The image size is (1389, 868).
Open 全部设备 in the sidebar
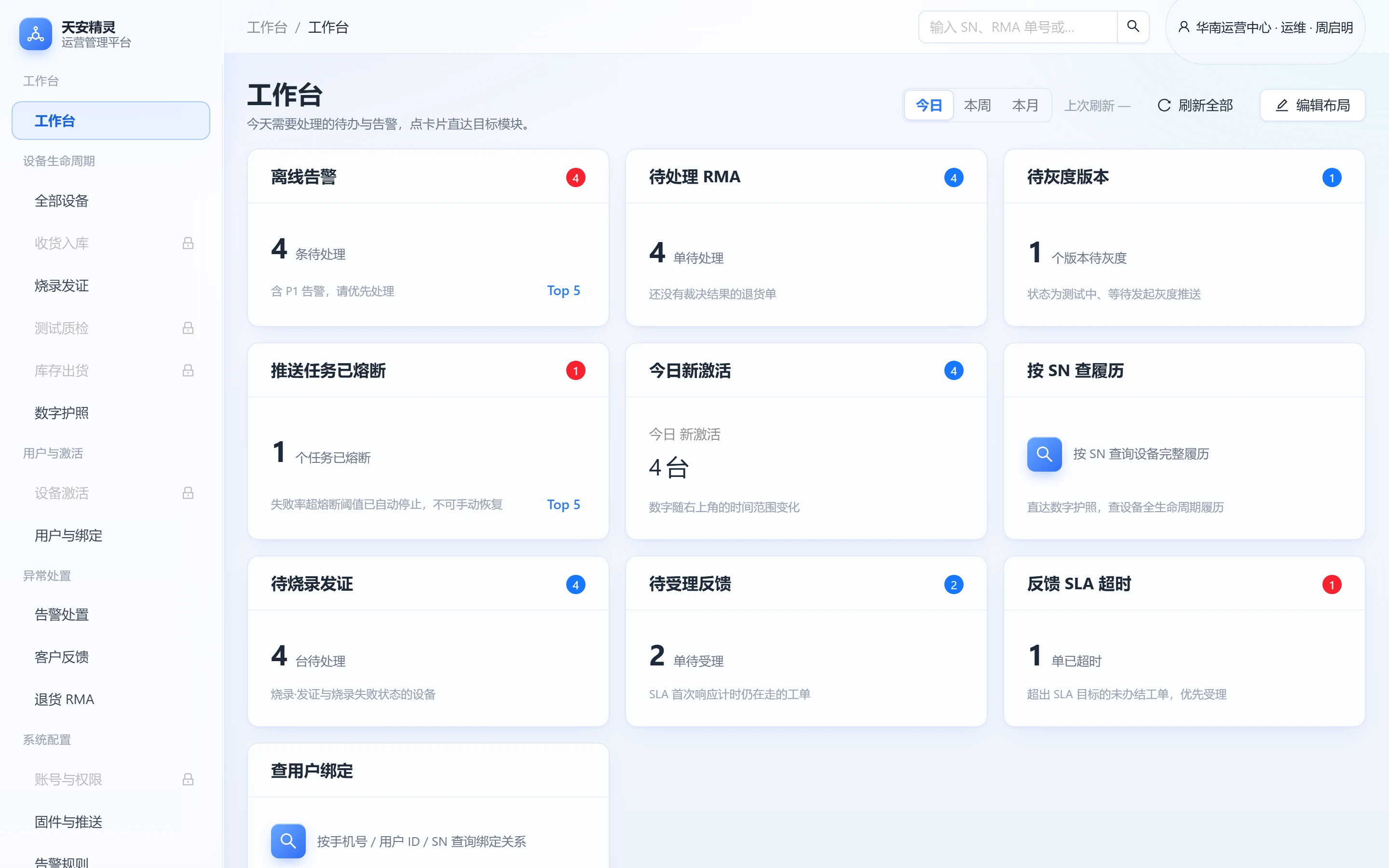pos(111,201)
